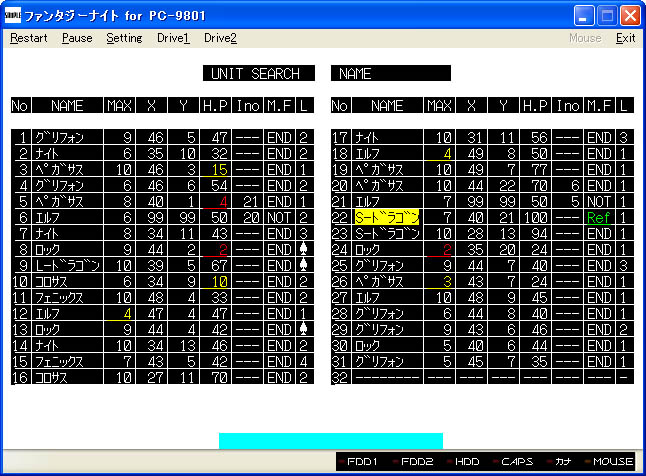Open the Drive1 menu

pyautogui.click(x=173, y=38)
